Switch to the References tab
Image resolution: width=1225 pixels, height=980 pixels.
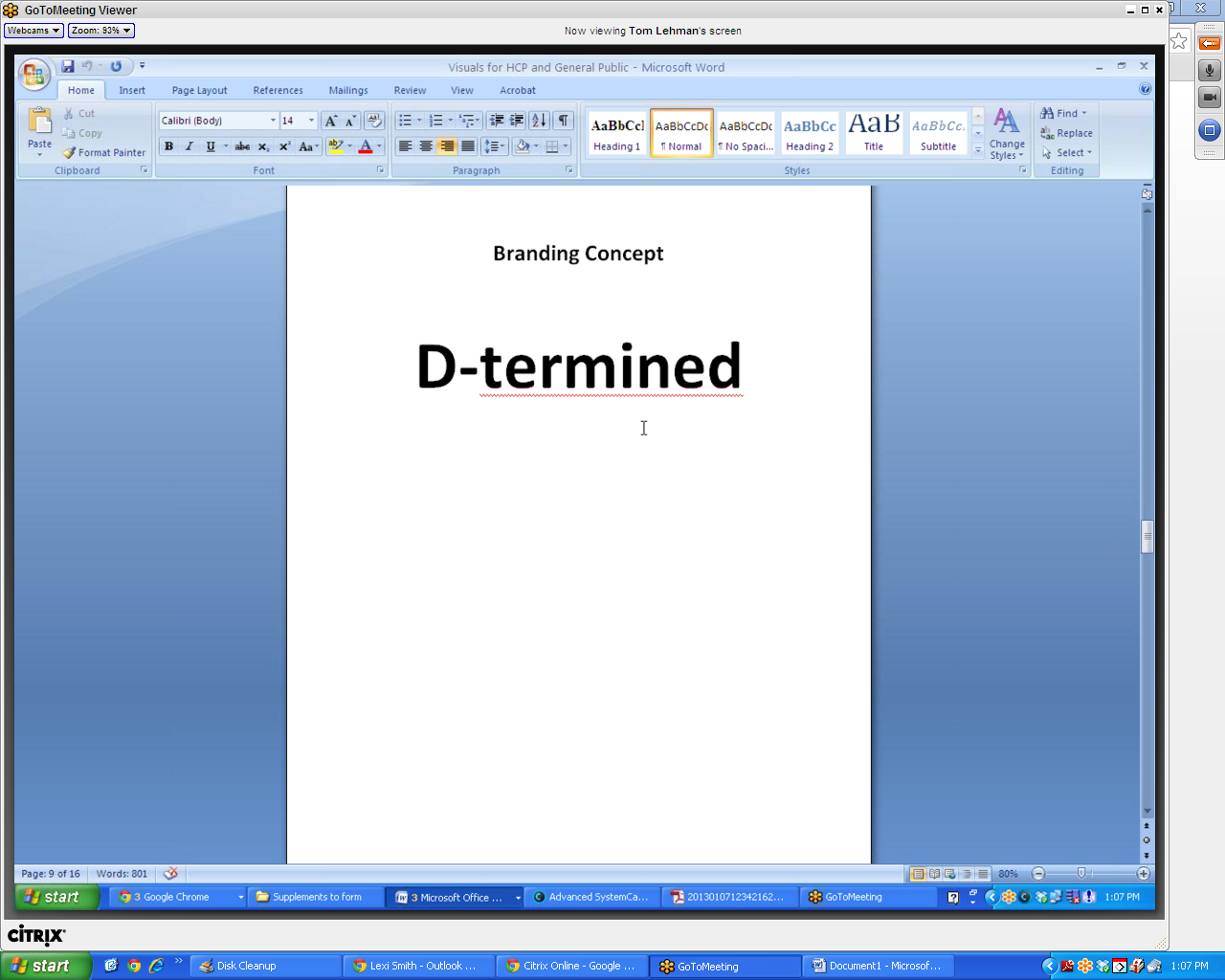tap(278, 90)
